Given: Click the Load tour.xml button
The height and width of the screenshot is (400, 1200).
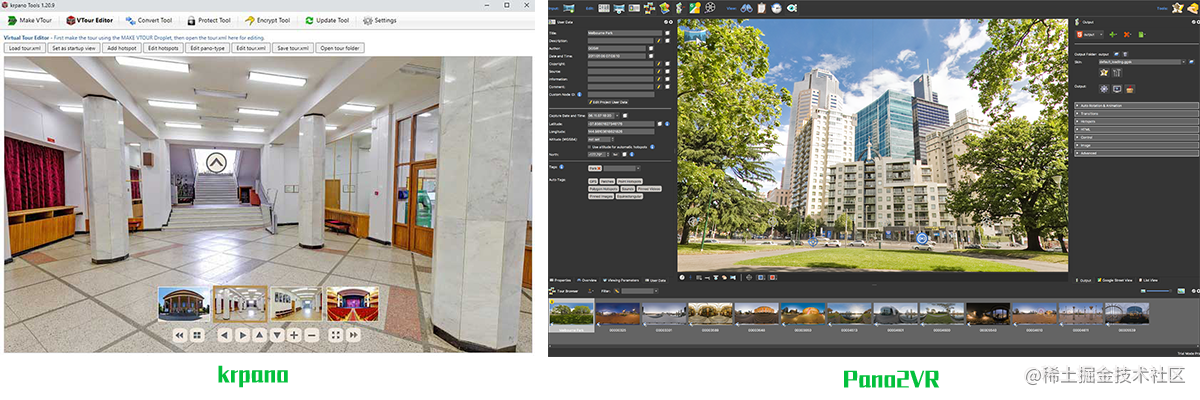Looking at the screenshot, I should pos(25,48).
